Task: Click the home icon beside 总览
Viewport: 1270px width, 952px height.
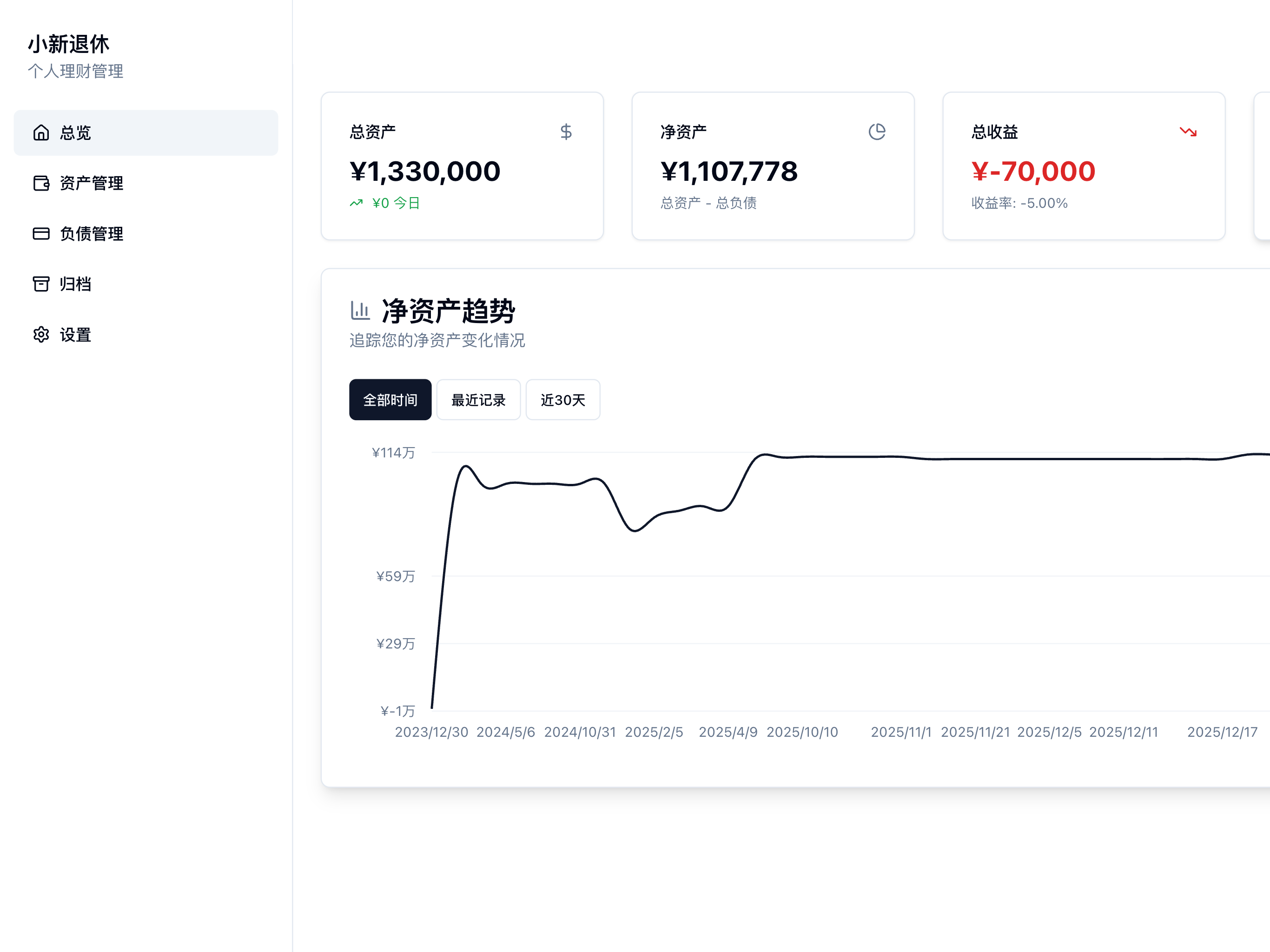Action: [x=41, y=132]
